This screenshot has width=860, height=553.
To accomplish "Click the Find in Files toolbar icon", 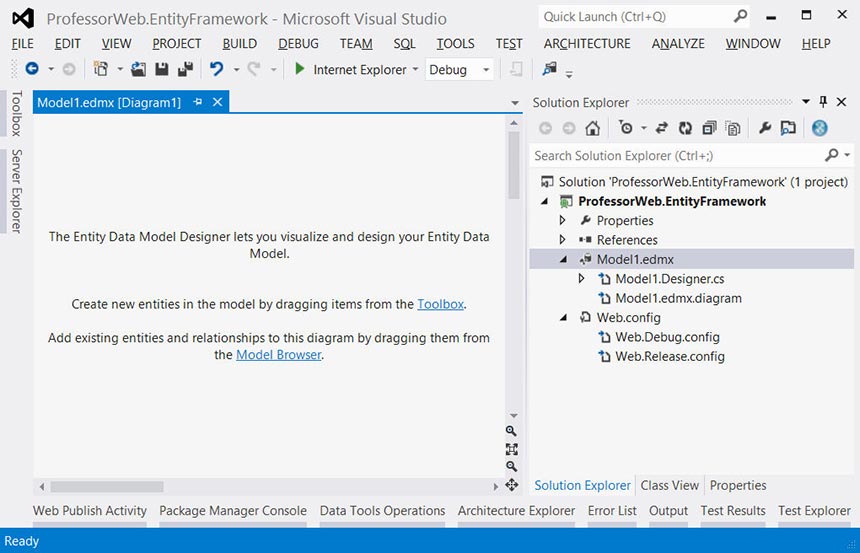I will pyautogui.click(x=550, y=69).
